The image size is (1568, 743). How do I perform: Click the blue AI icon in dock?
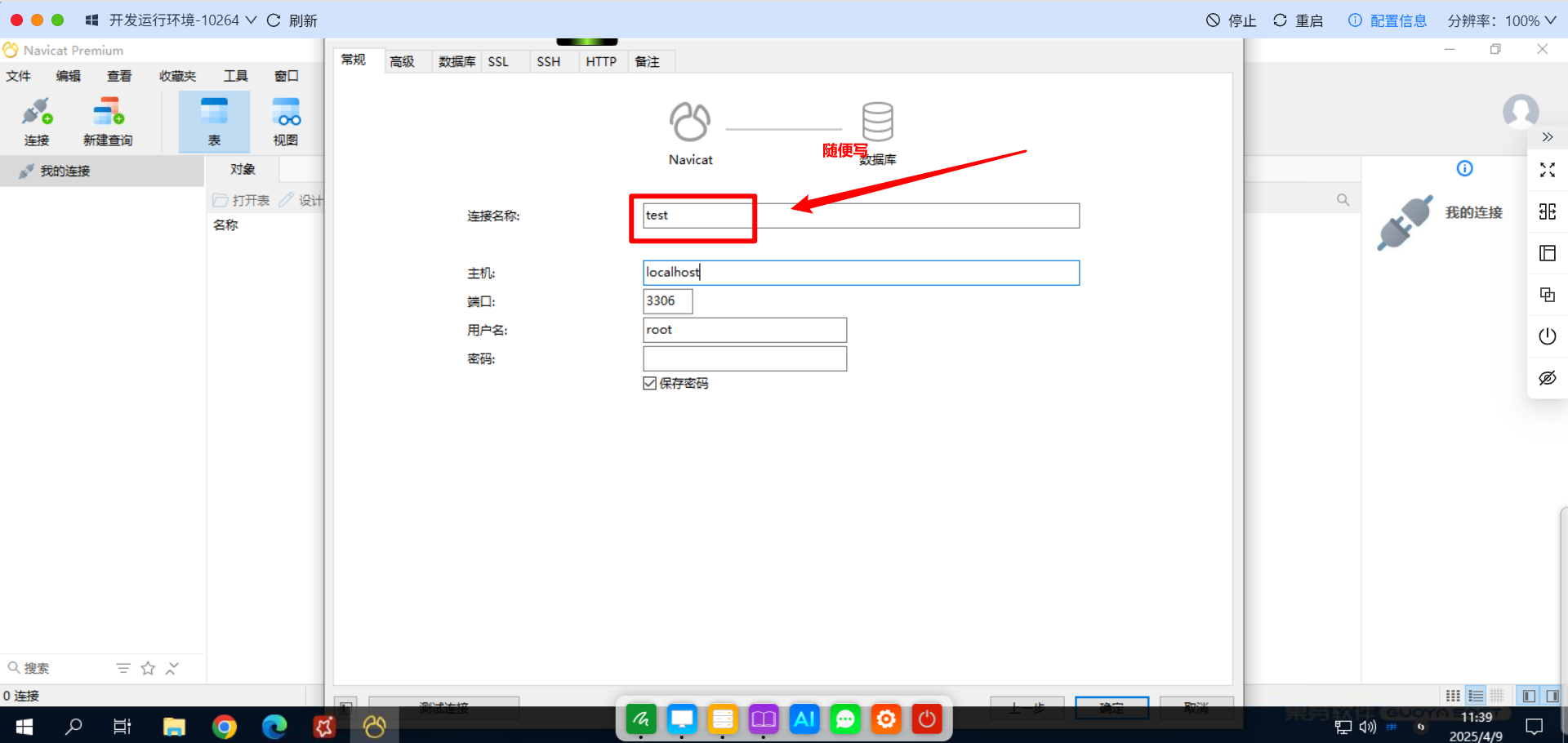tap(804, 719)
